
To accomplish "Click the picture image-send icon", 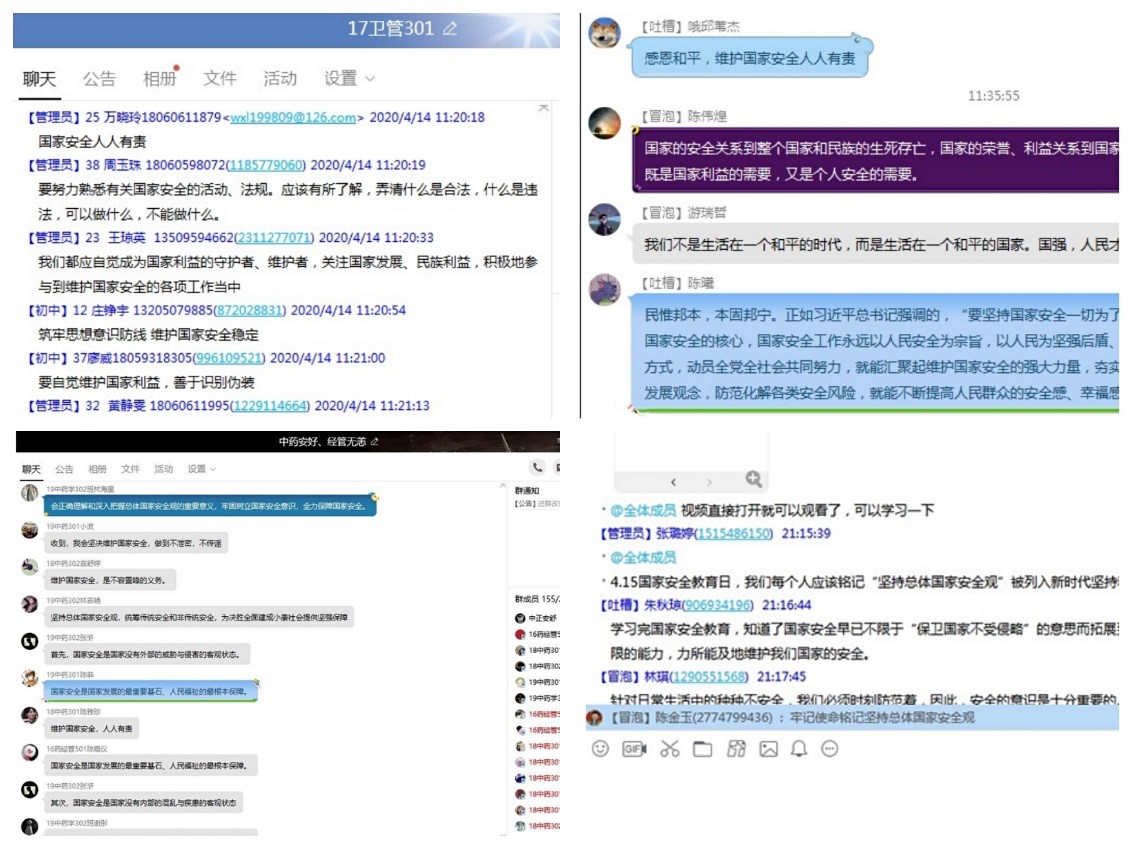I will [x=768, y=748].
